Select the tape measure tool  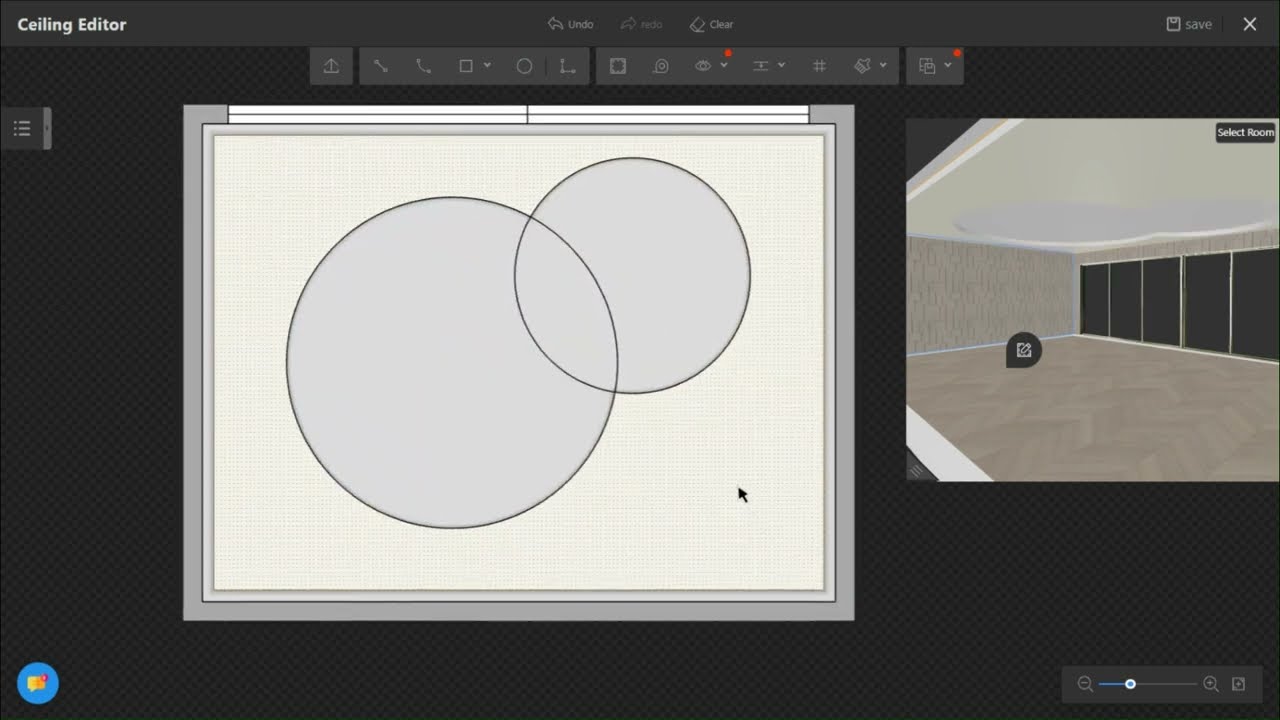[x=661, y=66]
